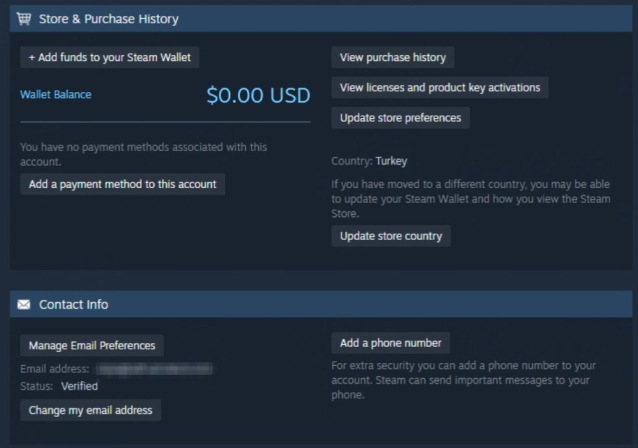Click the Store & Purchase History heading
Viewport: 638px width, 448px height.
(108, 18)
